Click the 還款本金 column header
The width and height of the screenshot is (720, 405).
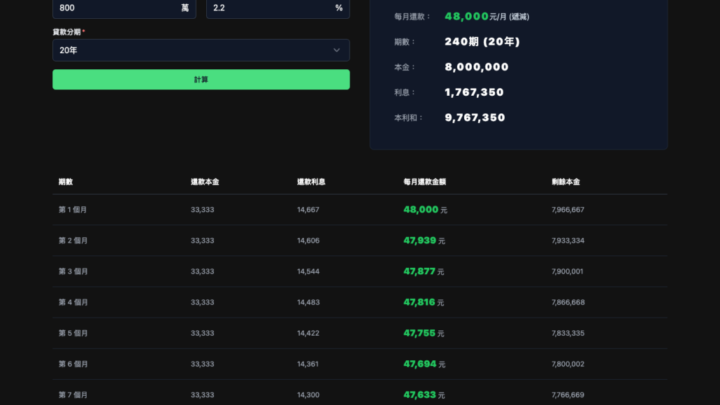click(205, 182)
